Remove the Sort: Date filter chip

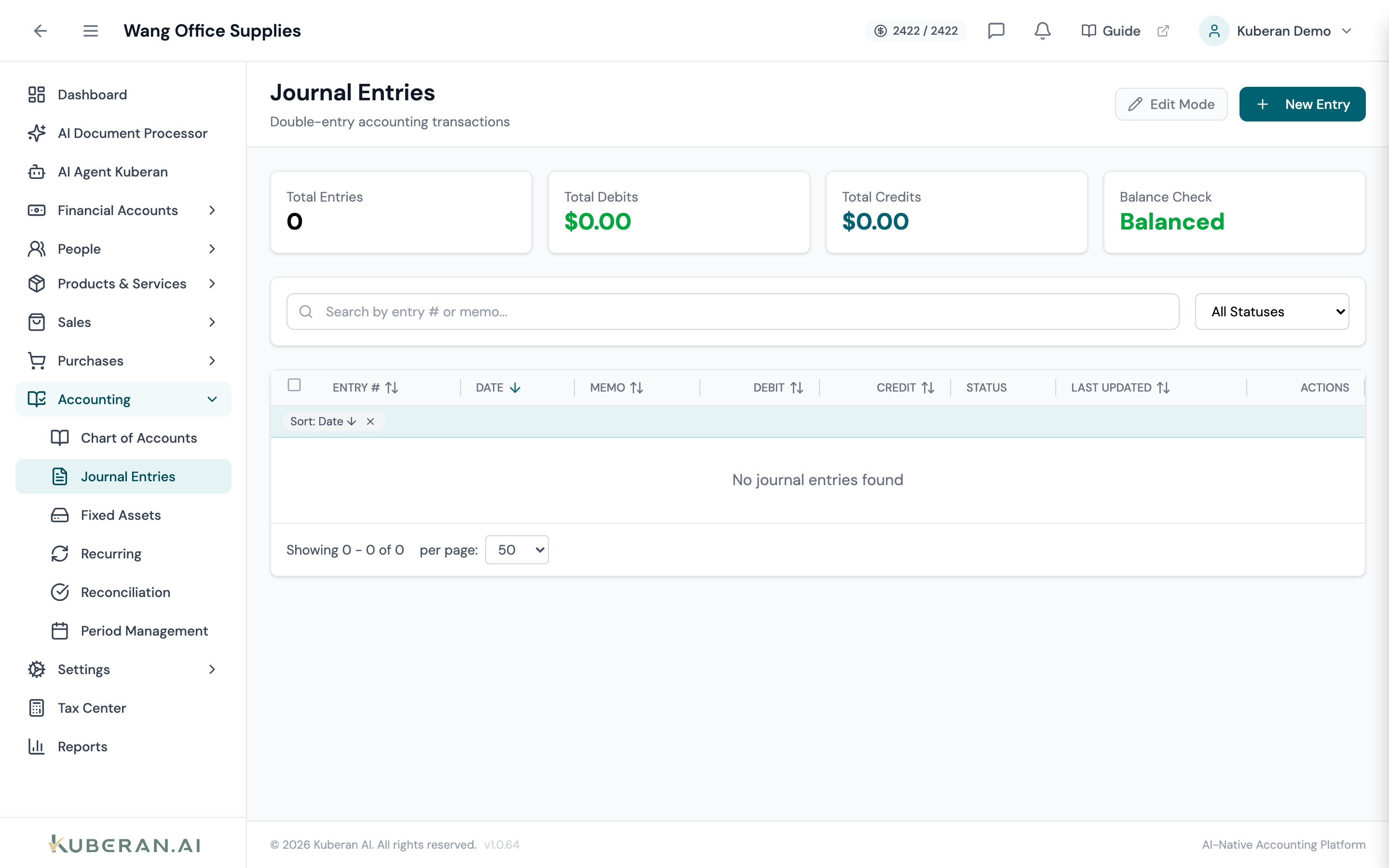tap(370, 421)
